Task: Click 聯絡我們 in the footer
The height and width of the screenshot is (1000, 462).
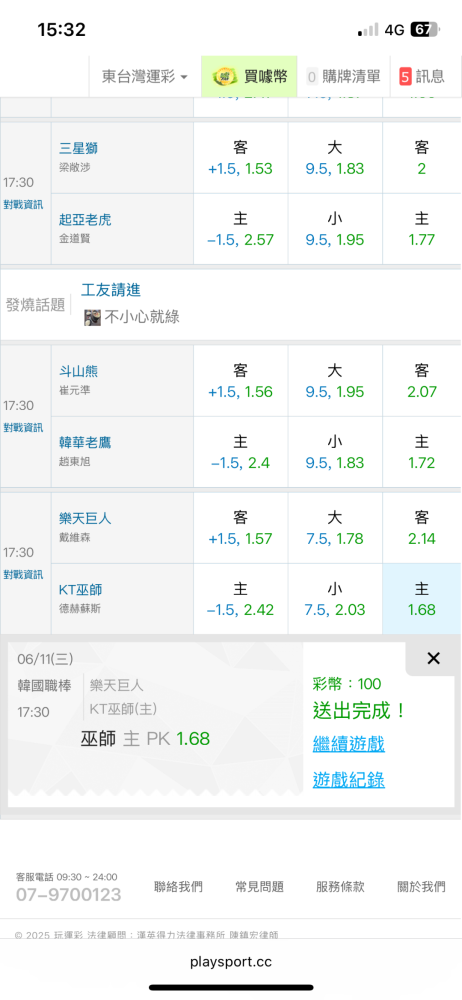Action: [179, 886]
